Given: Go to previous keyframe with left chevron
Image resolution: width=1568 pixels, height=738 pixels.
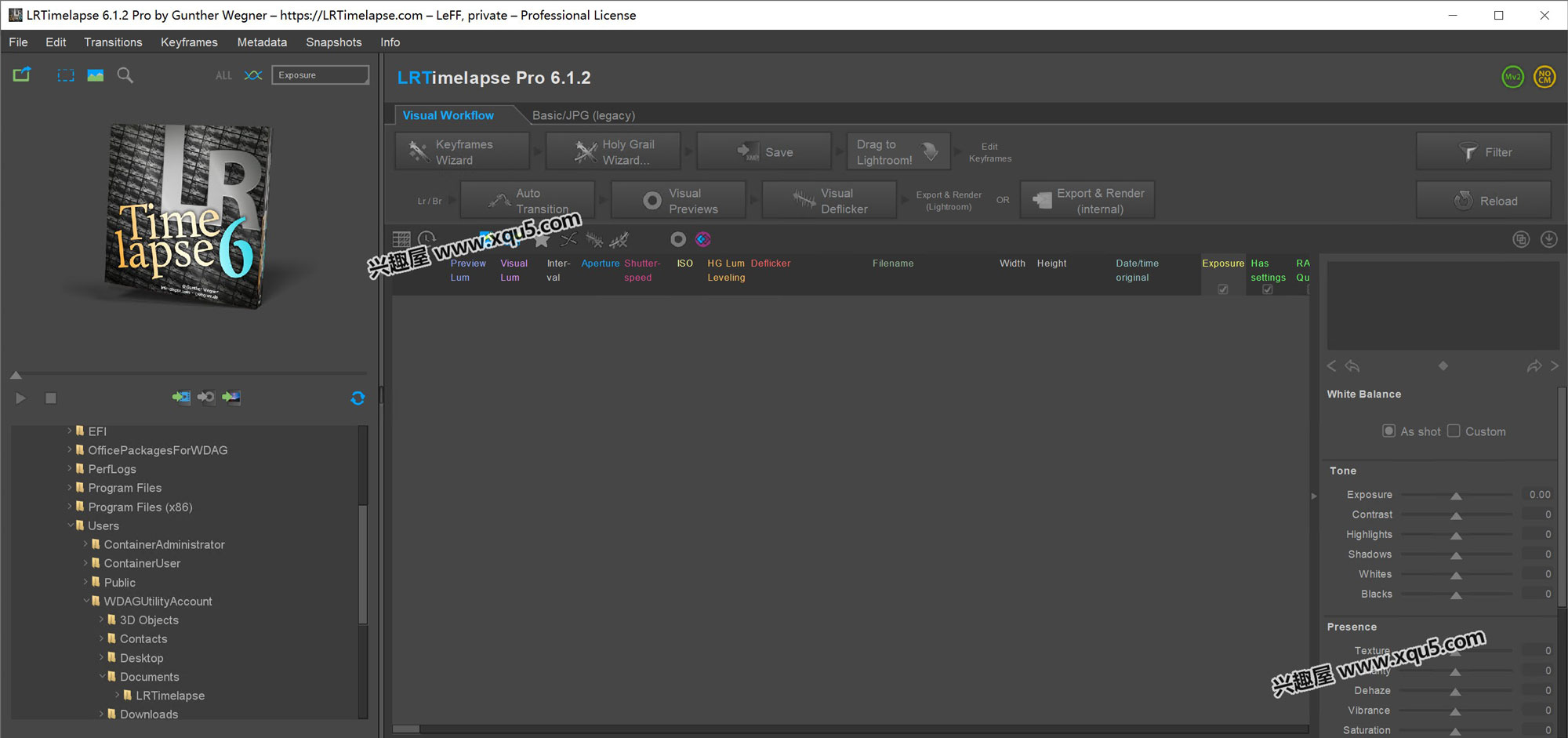Looking at the screenshot, I should point(1331,366).
